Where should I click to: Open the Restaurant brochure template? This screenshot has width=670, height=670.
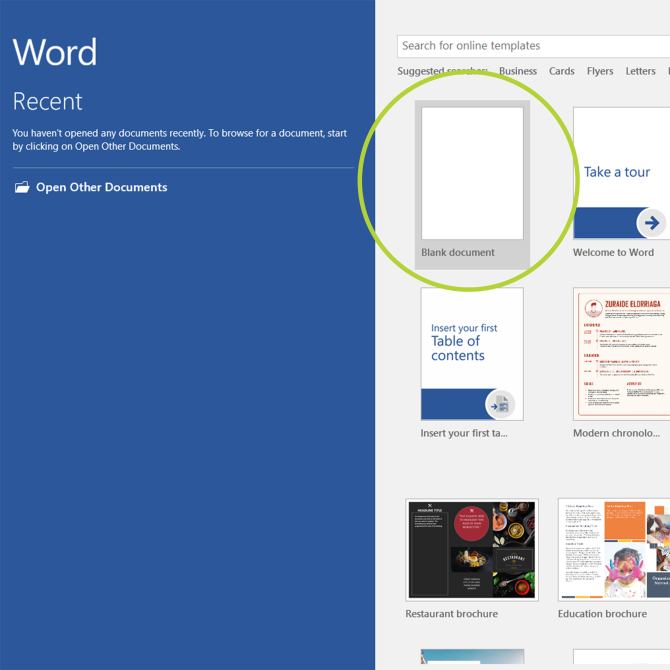click(x=472, y=550)
